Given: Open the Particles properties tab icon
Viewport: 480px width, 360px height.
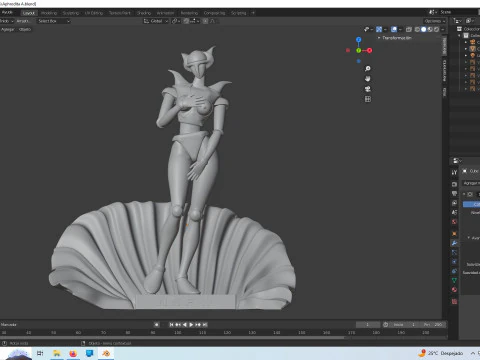Looking at the screenshot, I should tap(454, 252).
